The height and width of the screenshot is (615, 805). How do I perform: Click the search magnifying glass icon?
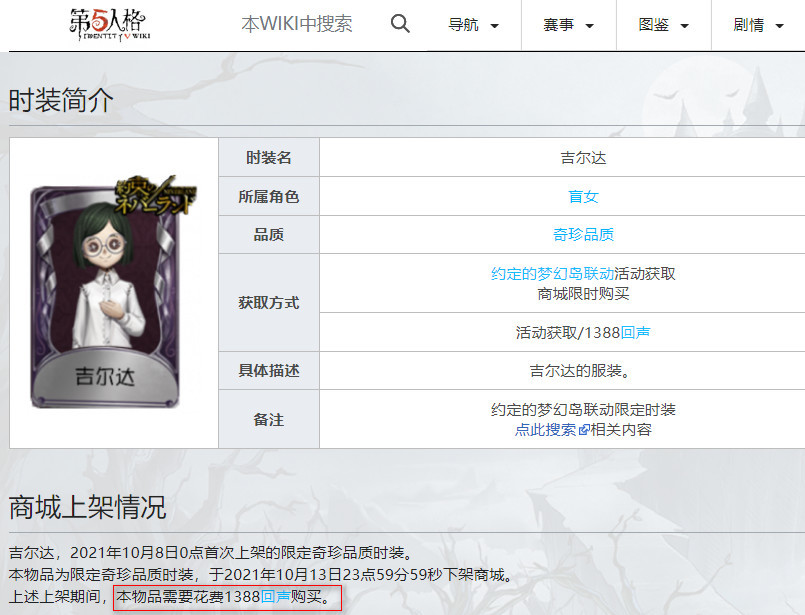[x=400, y=23]
